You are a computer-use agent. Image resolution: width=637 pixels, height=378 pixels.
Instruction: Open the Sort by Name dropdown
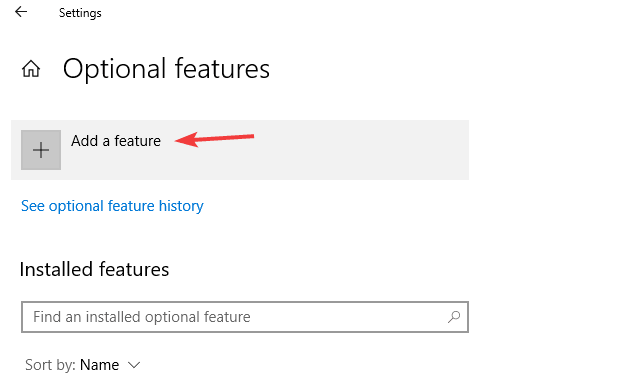point(83,365)
